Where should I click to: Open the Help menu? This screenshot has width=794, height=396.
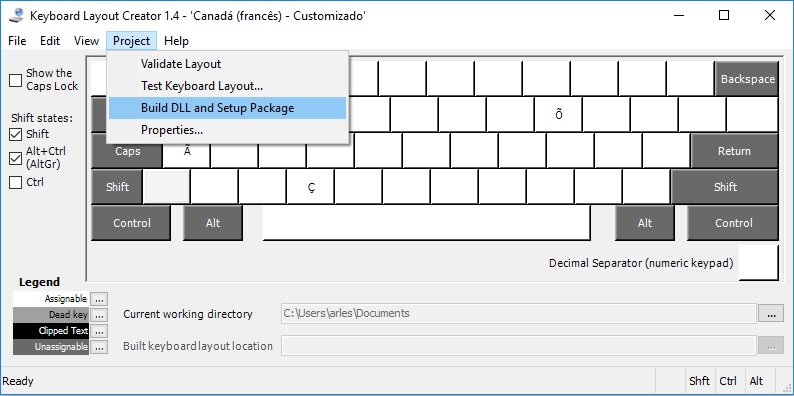click(x=176, y=41)
